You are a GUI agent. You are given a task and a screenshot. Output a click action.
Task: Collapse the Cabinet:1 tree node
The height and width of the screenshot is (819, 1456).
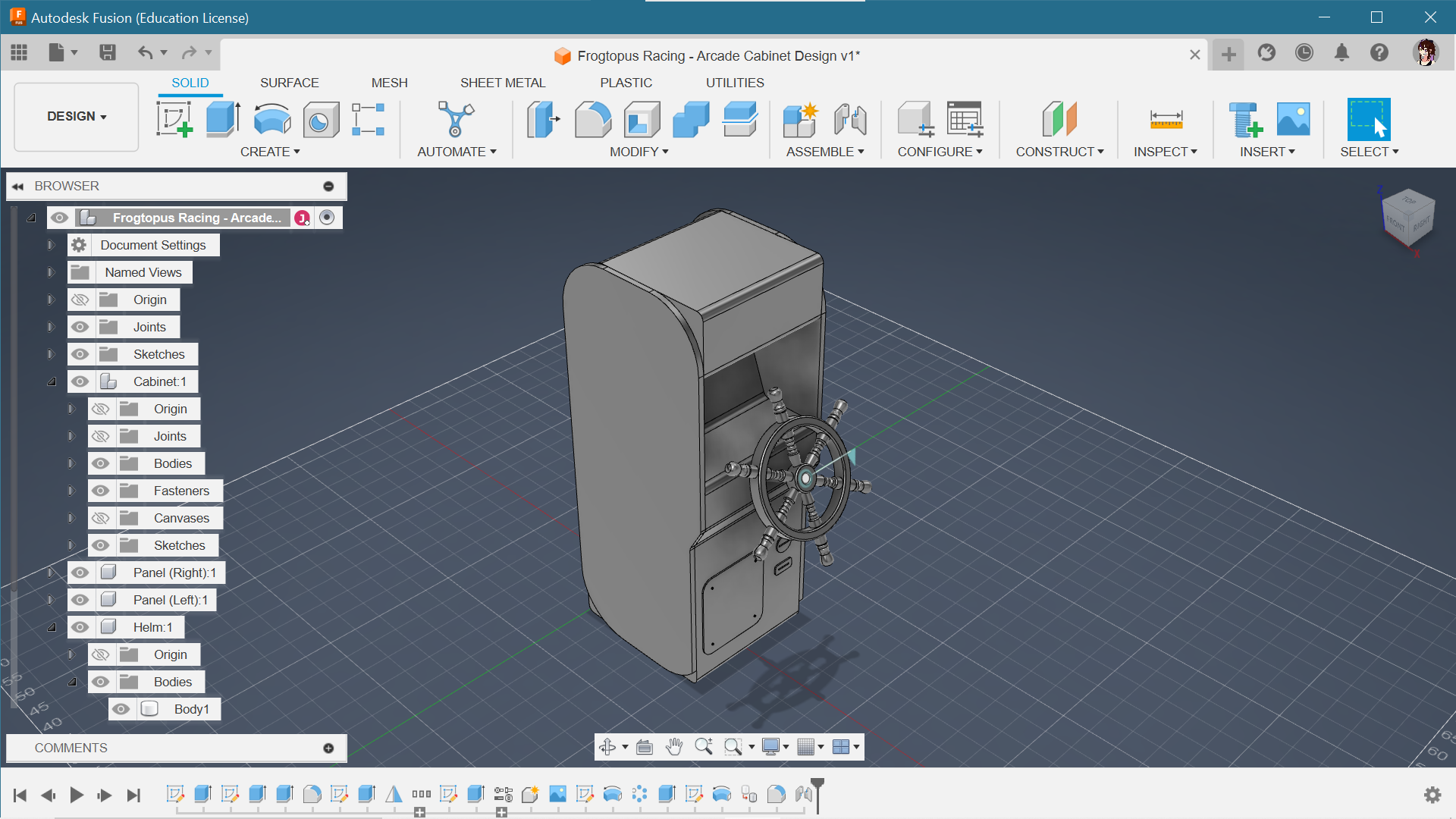[52, 381]
